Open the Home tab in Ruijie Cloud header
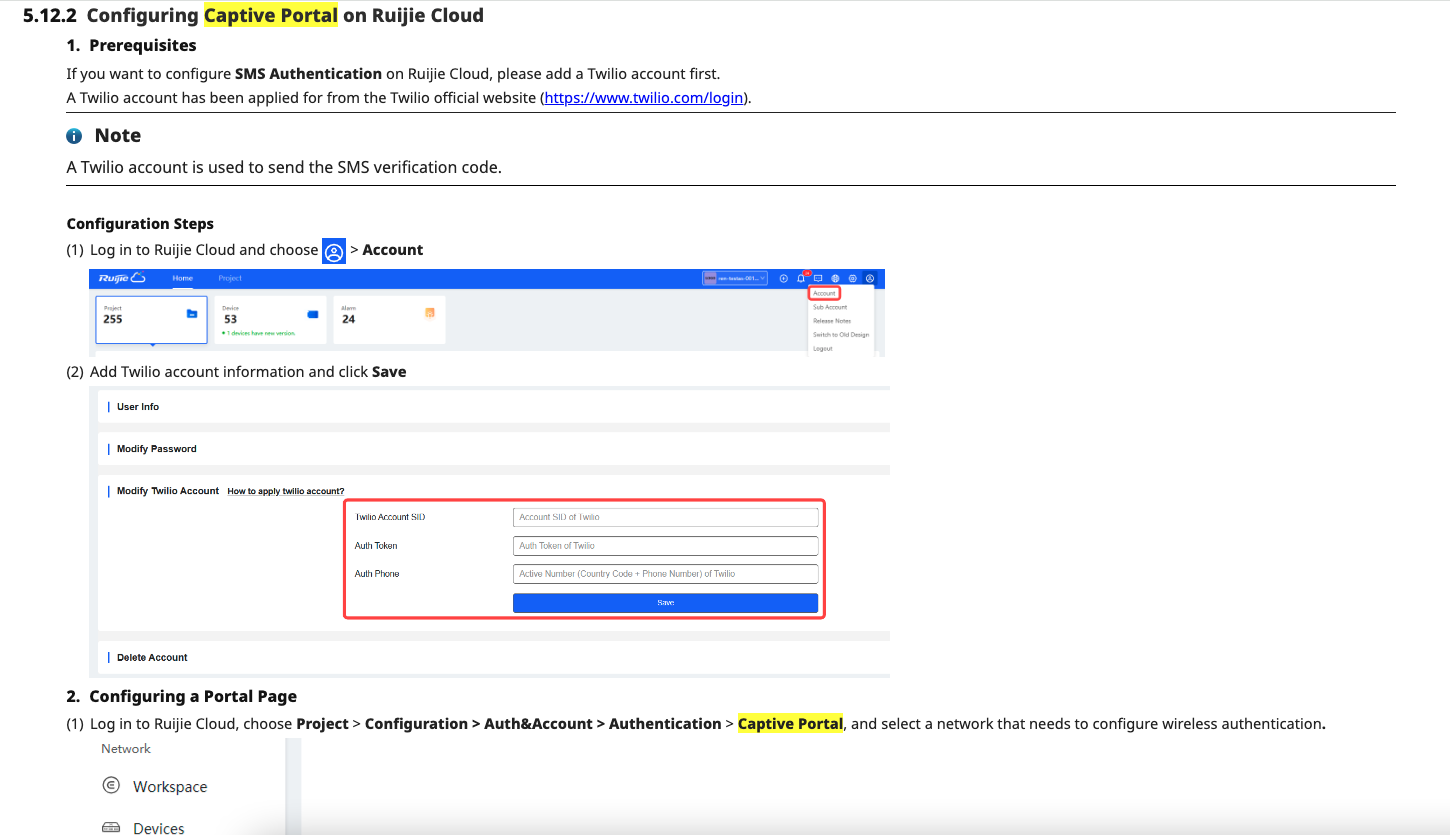The width and height of the screenshot is (1450, 835). coord(182,278)
